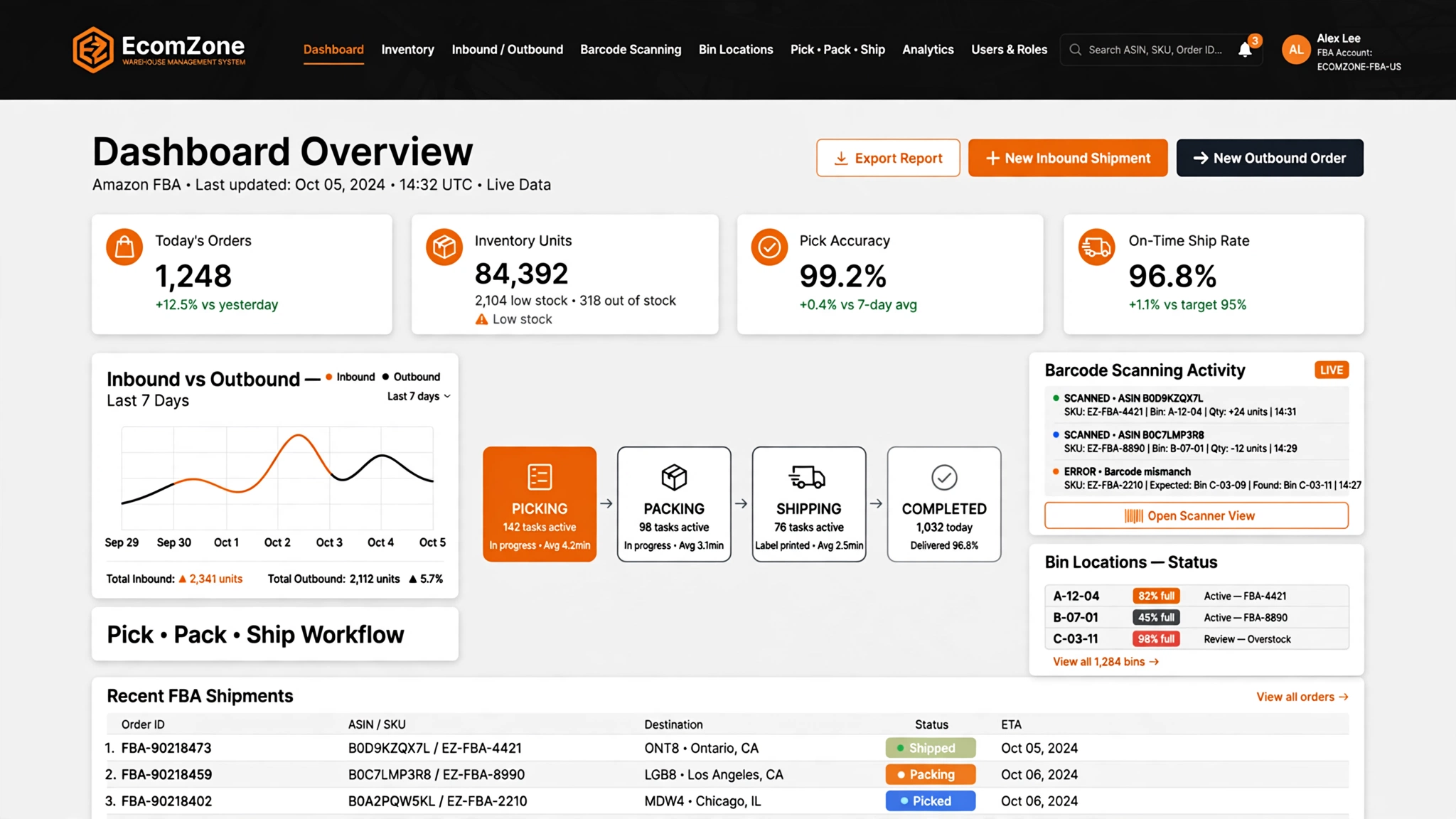Viewport: 1456px width, 819px height.
Task: Click the Picked status badge
Action: pos(930,801)
